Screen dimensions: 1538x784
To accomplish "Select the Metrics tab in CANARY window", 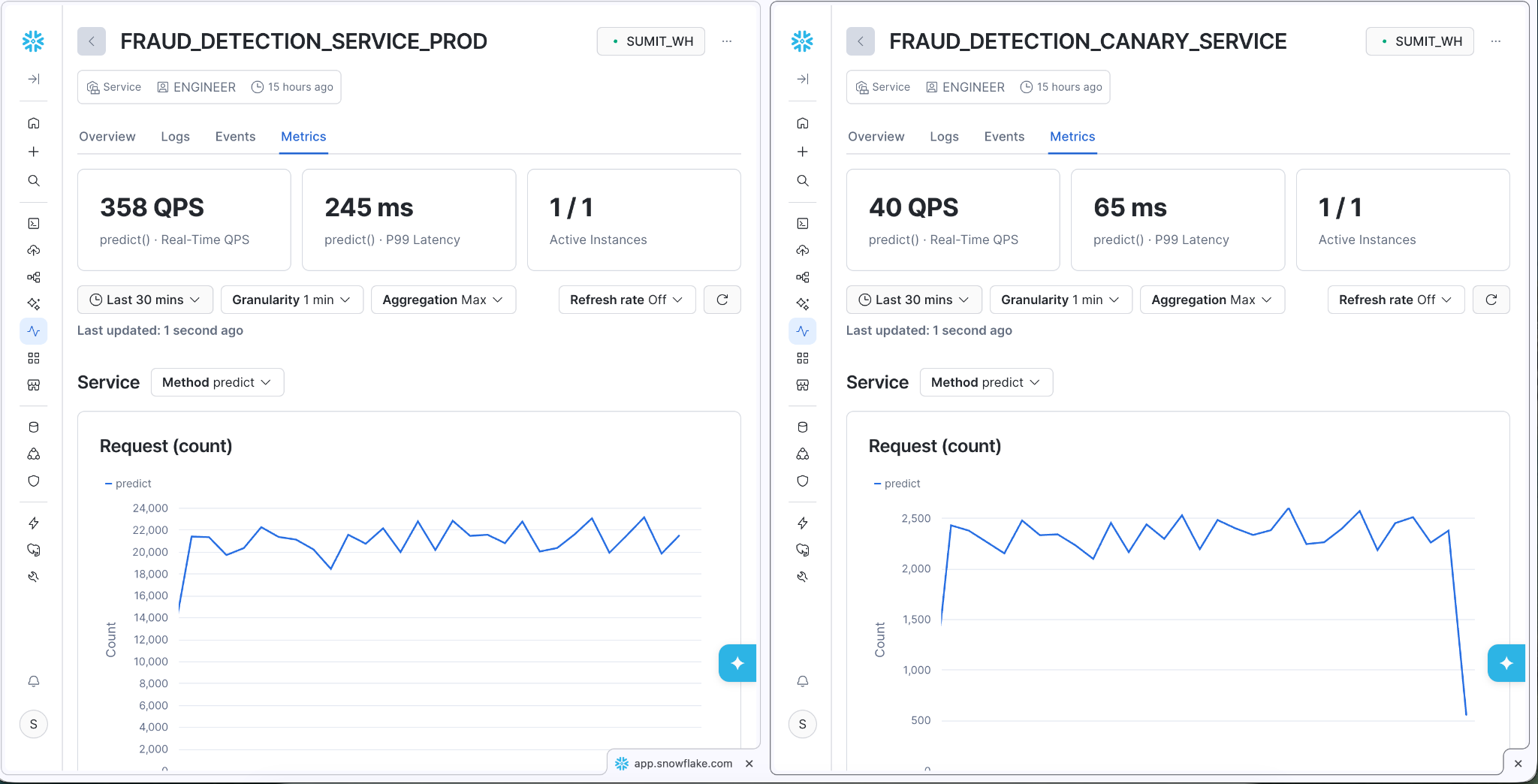I will click(x=1072, y=137).
